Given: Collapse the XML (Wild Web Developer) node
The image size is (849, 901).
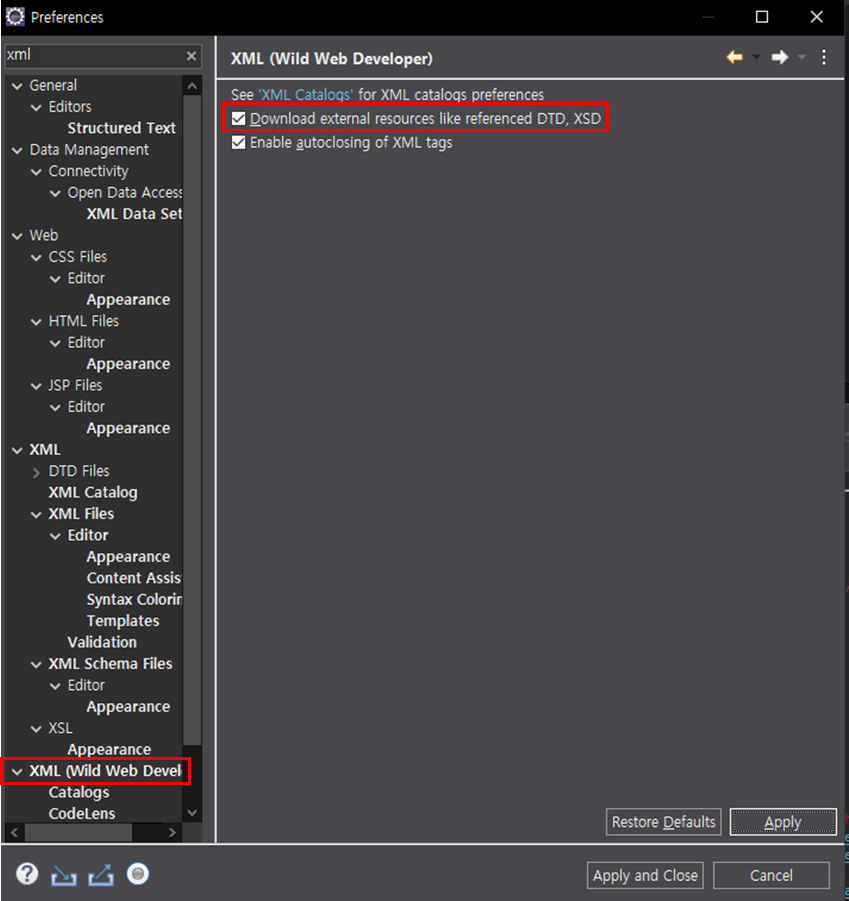Looking at the screenshot, I should pos(17,772).
